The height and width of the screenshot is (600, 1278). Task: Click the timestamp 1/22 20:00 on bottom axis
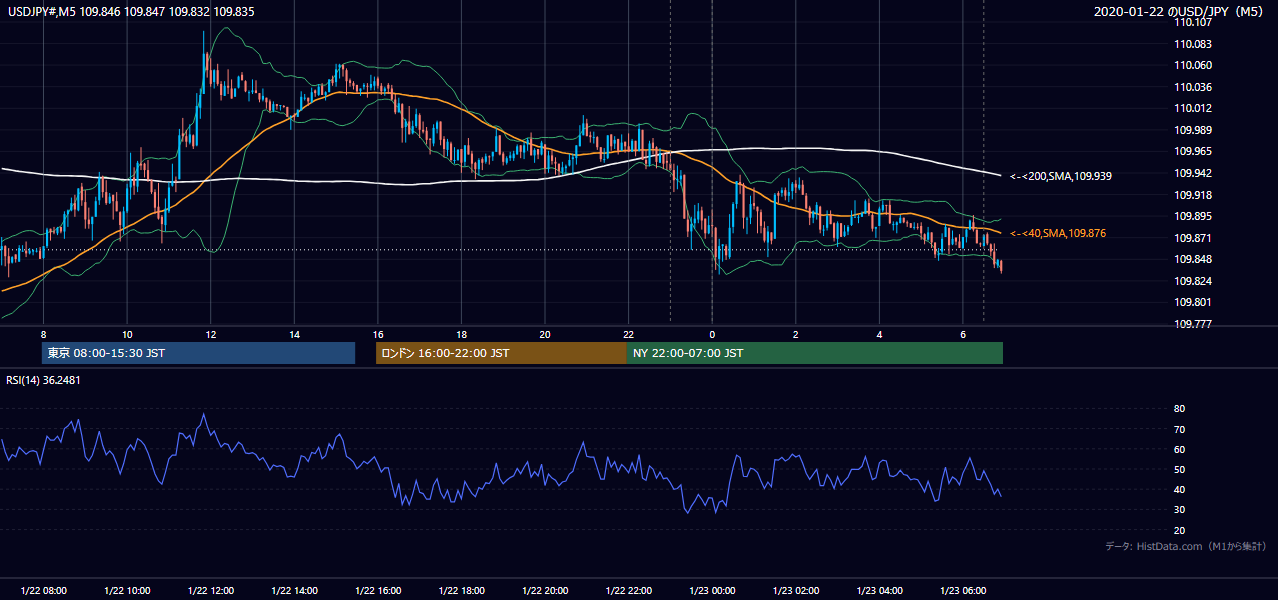[x=544, y=591]
